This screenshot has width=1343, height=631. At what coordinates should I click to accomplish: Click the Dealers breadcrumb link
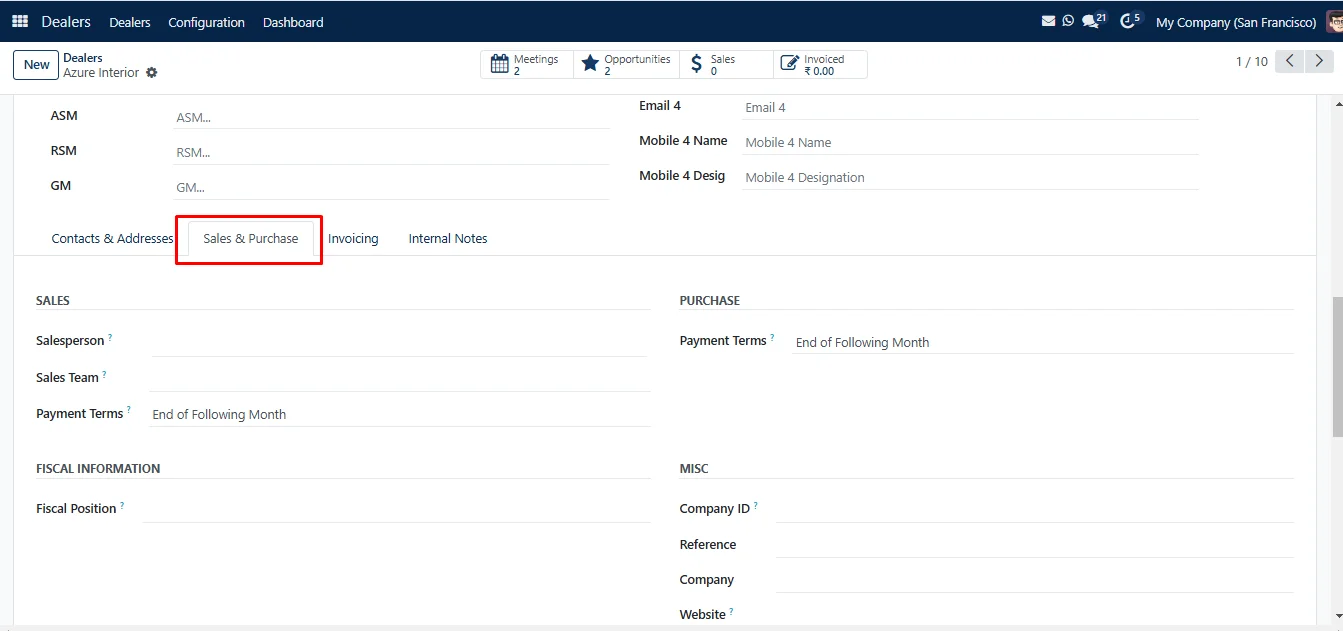pyautogui.click(x=83, y=58)
